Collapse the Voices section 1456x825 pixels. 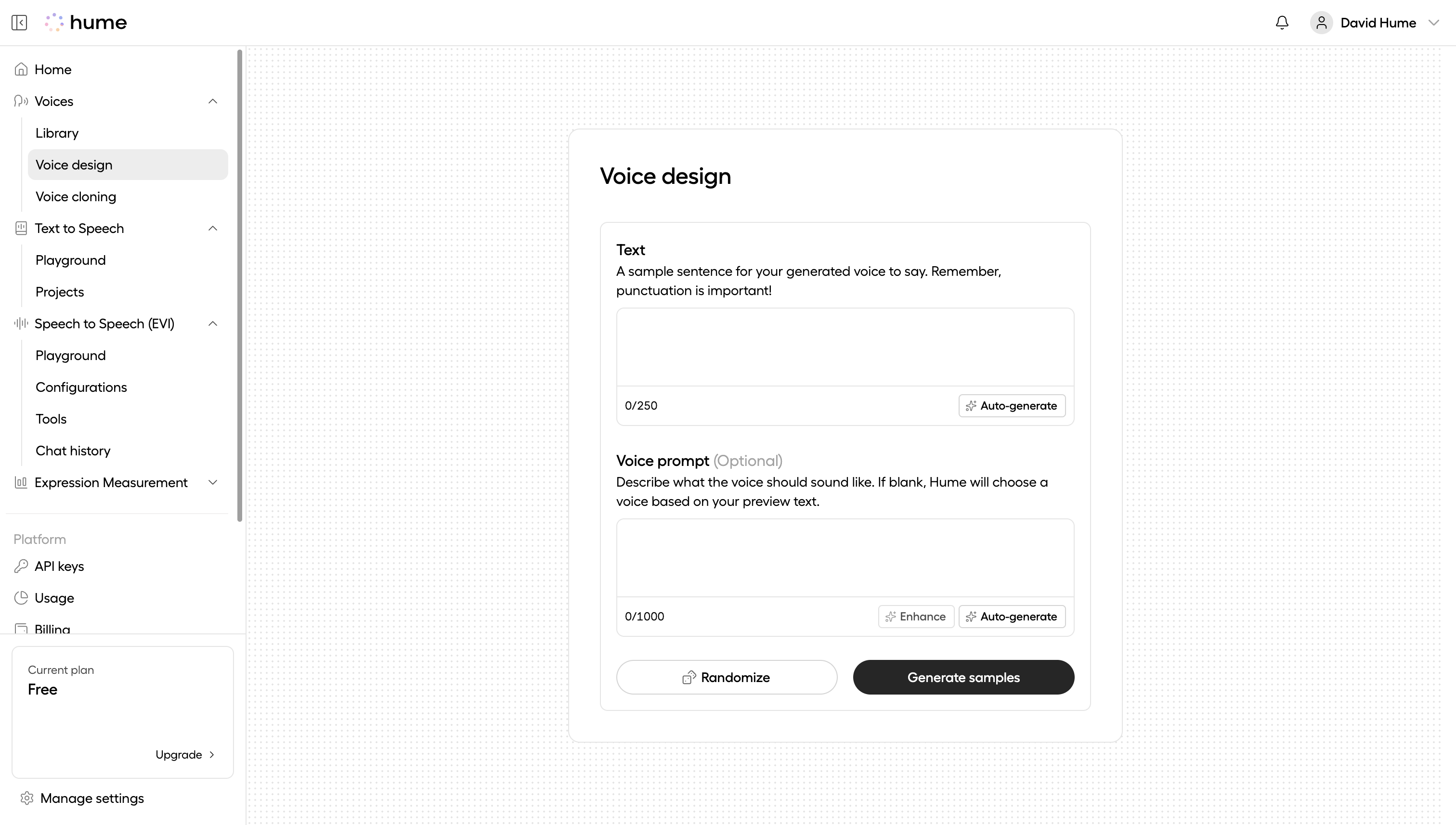pos(212,101)
